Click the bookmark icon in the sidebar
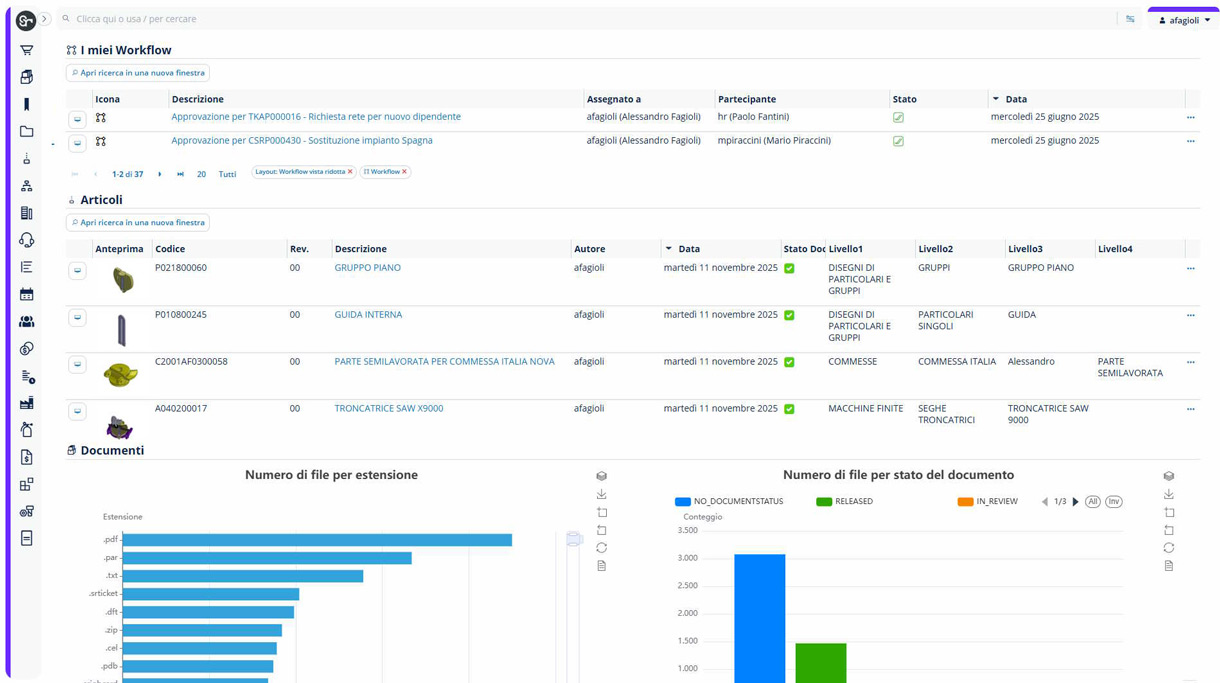The width and height of the screenshot is (1220, 683). [x=27, y=104]
